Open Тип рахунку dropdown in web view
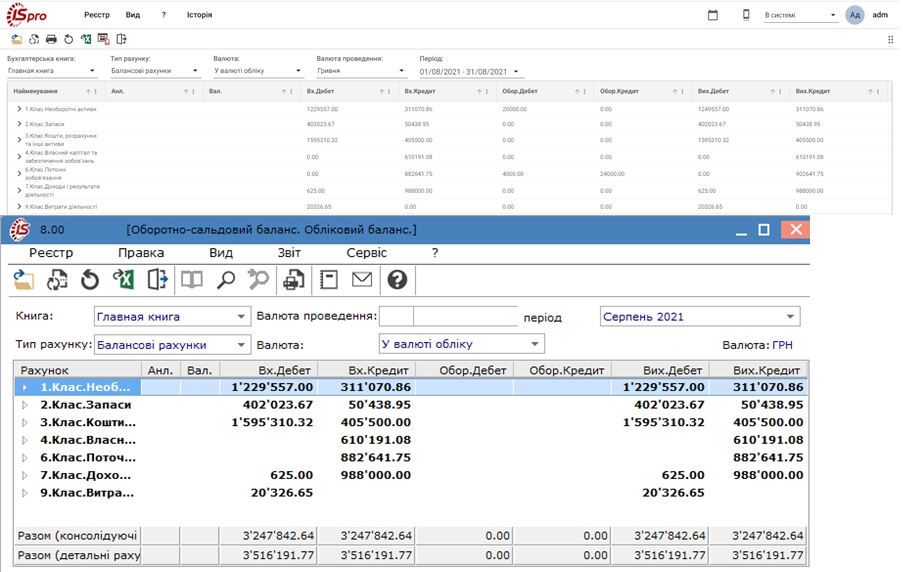 155,71
